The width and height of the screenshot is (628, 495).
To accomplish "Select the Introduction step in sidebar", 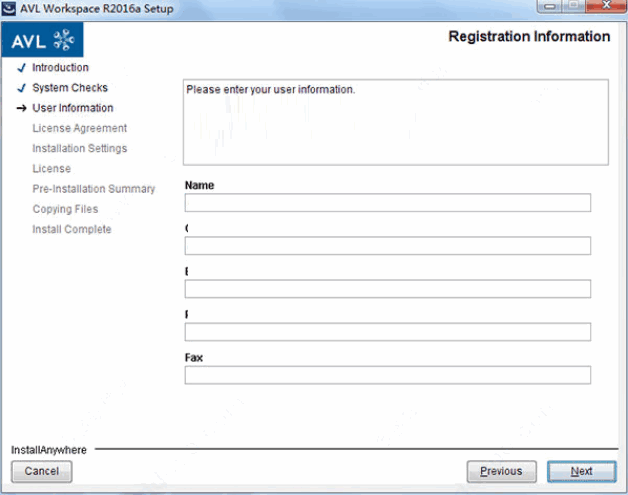I will (60, 68).
